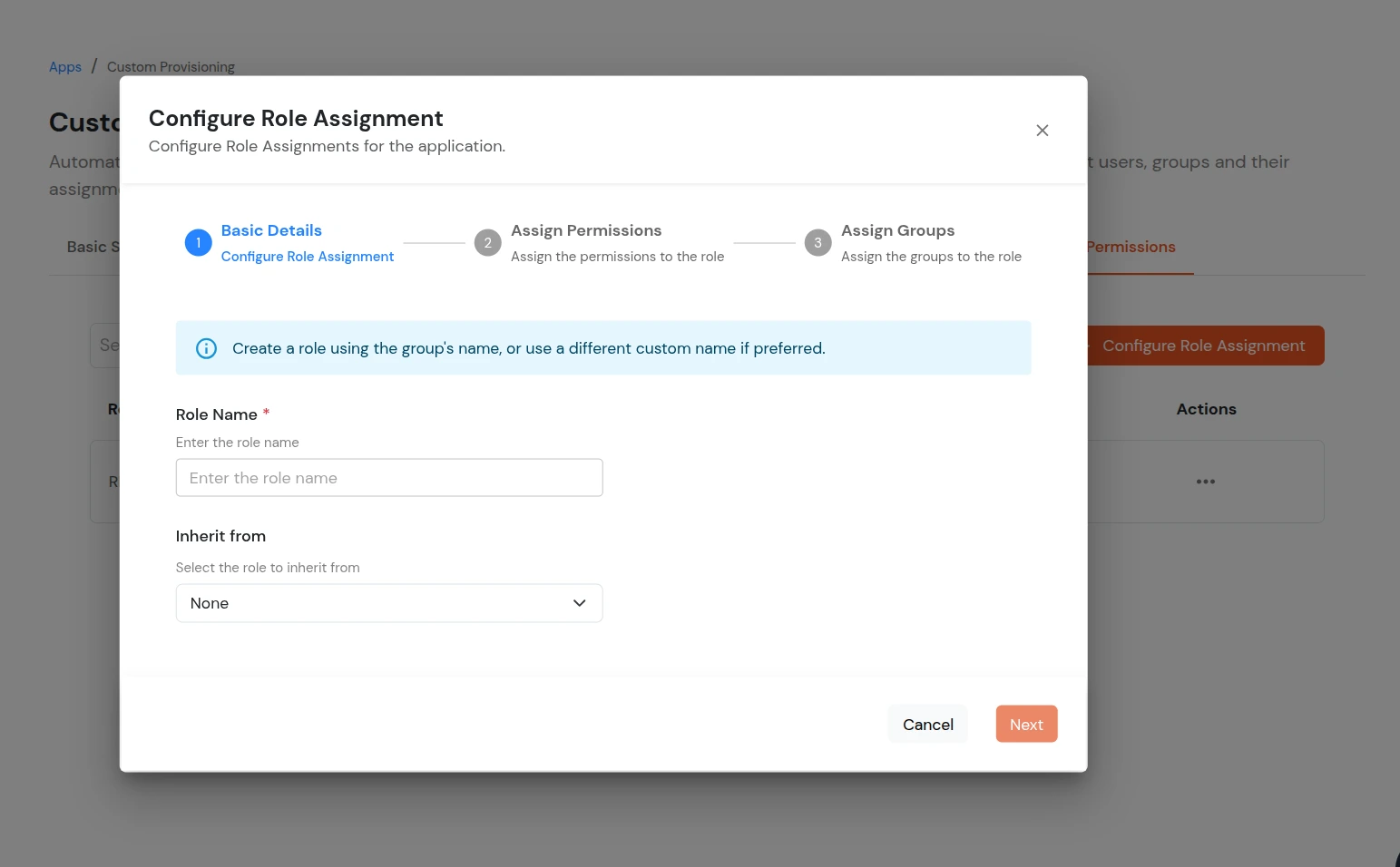Switch to the Permissions tab
Image resolution: width=1400 pixels, height=867 pixels.
(1130, 246)
